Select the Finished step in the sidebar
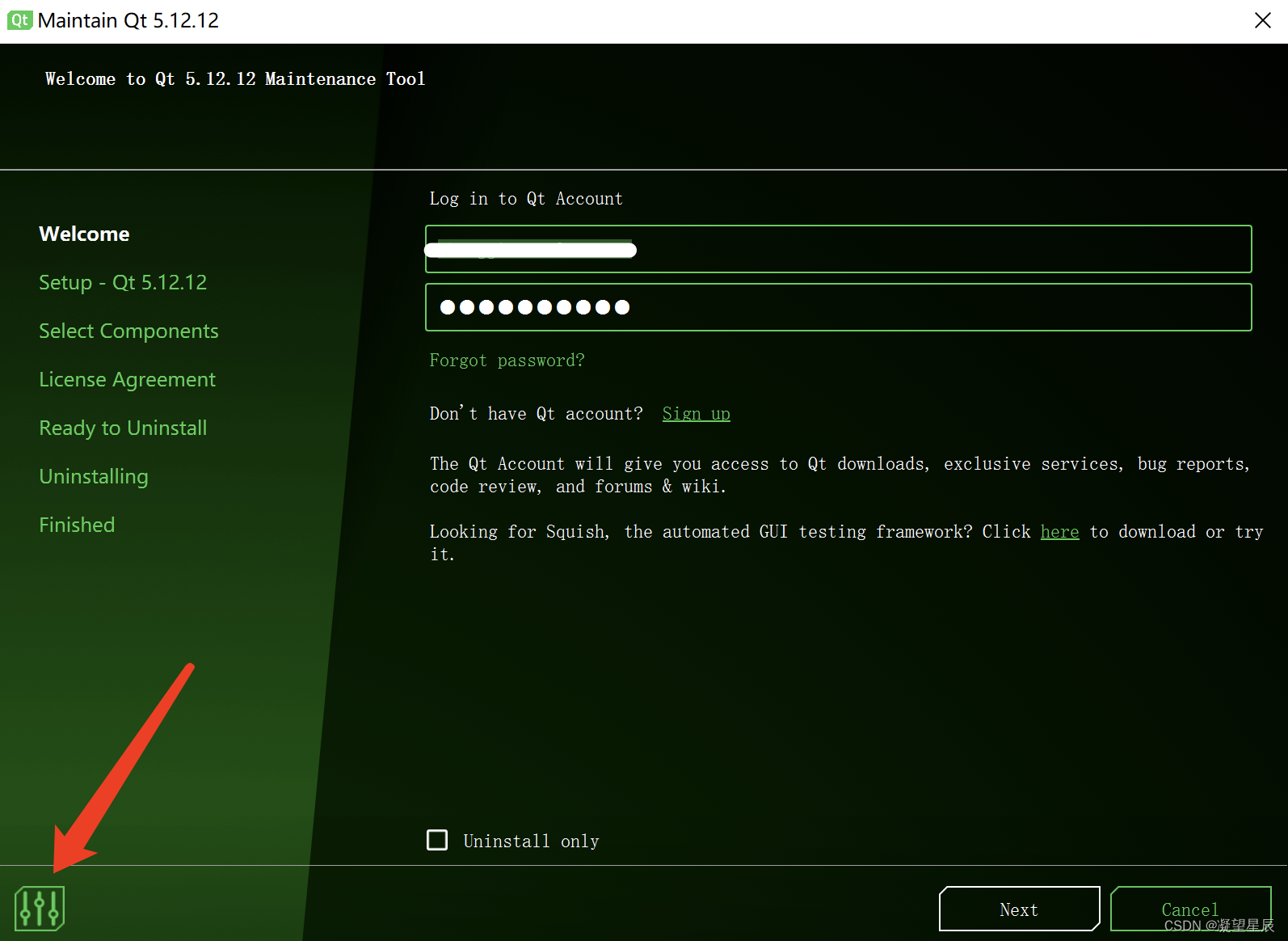This screenshot has height=941, width=1288. 77,525
